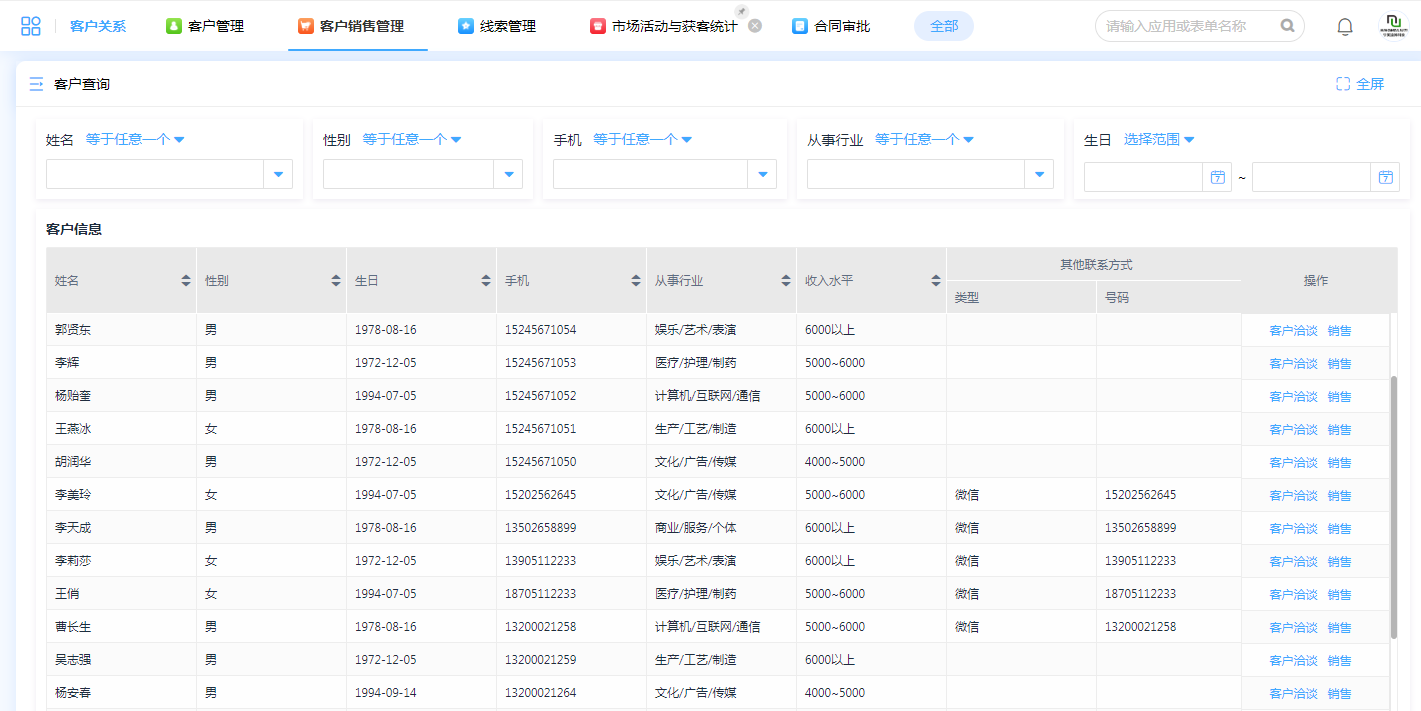1421x711 pixels.
Task: Sort the table by 收入水平 column
Action: click(936, 281)
